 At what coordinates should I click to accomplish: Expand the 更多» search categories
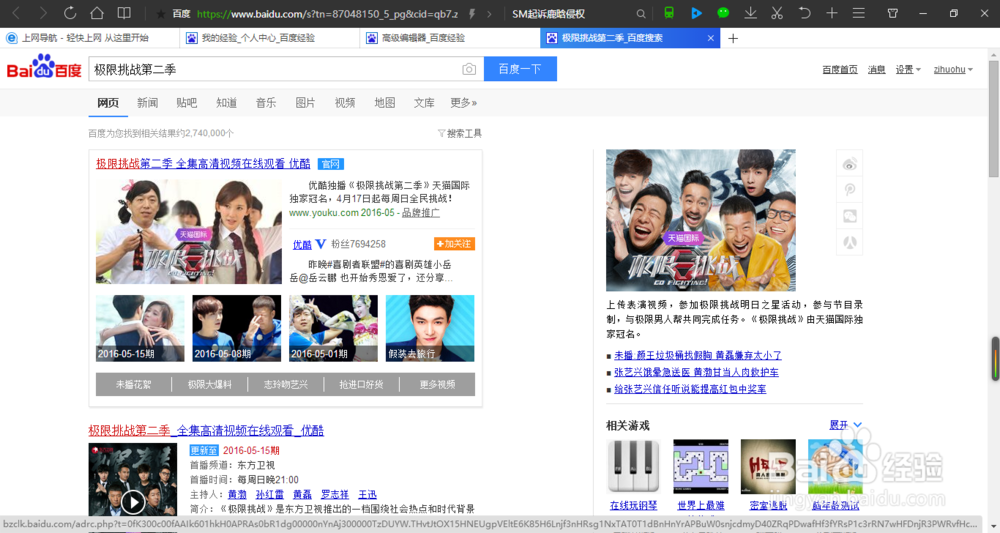464,103
